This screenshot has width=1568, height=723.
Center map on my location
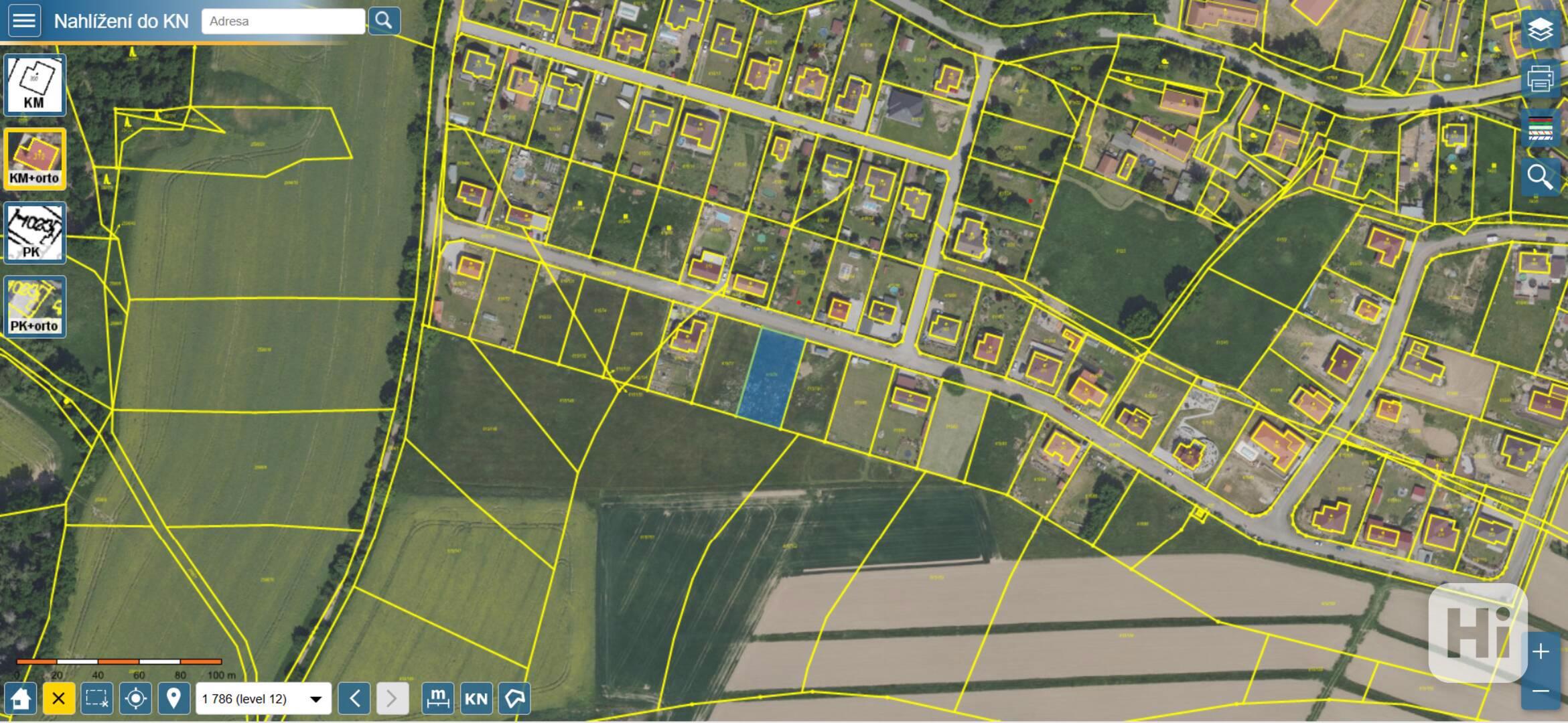(x=135, y=699)
